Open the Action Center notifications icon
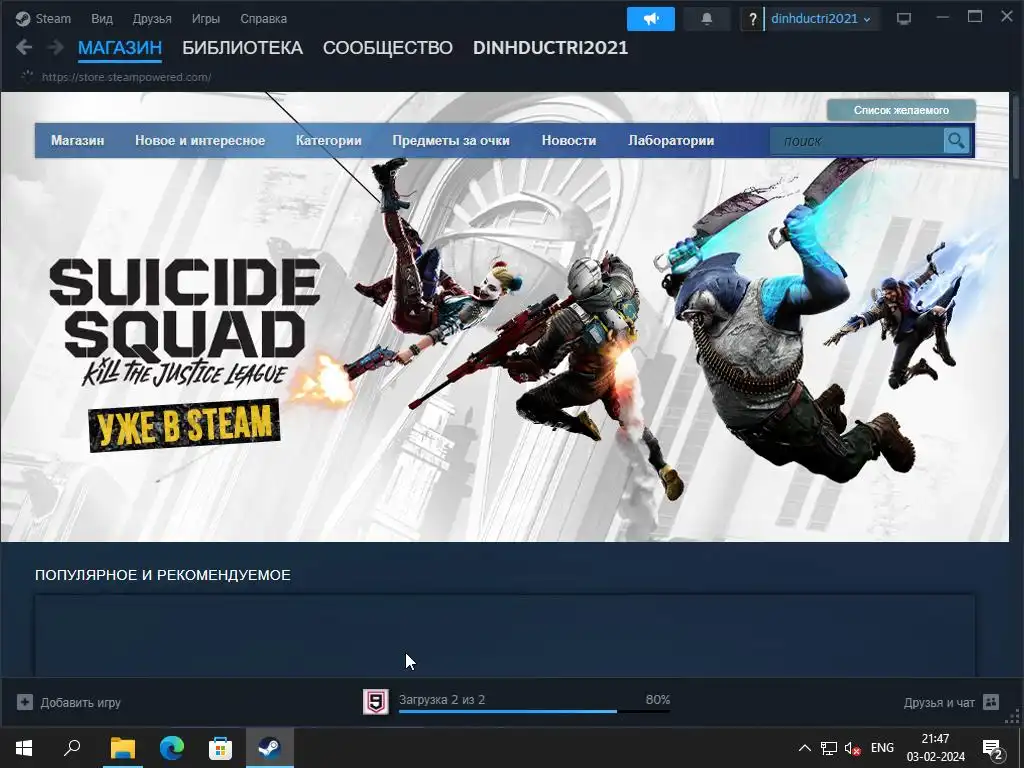The image size is (1024, 768). tap(993, 748)
